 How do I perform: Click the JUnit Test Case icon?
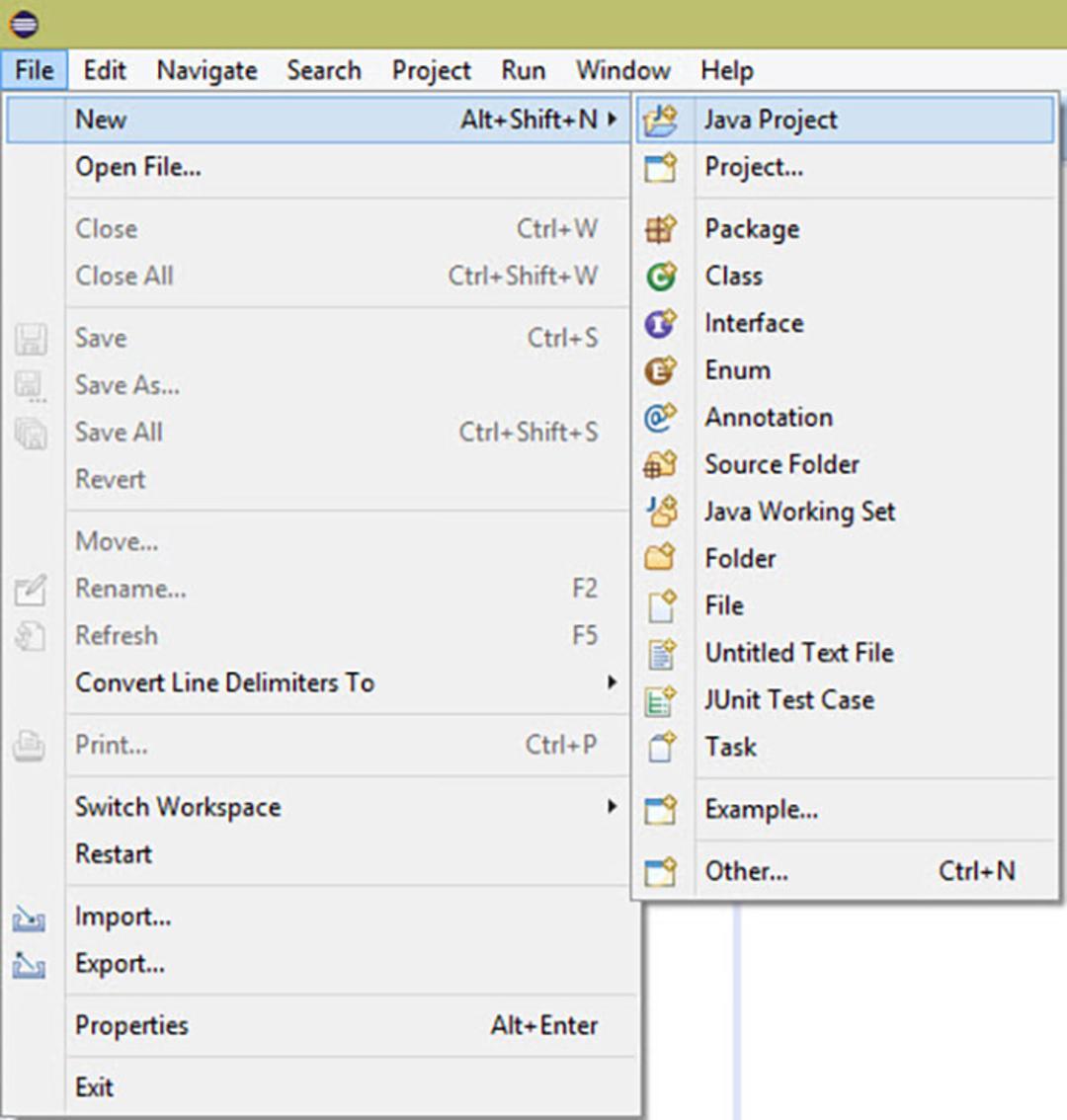click(660, 700)
